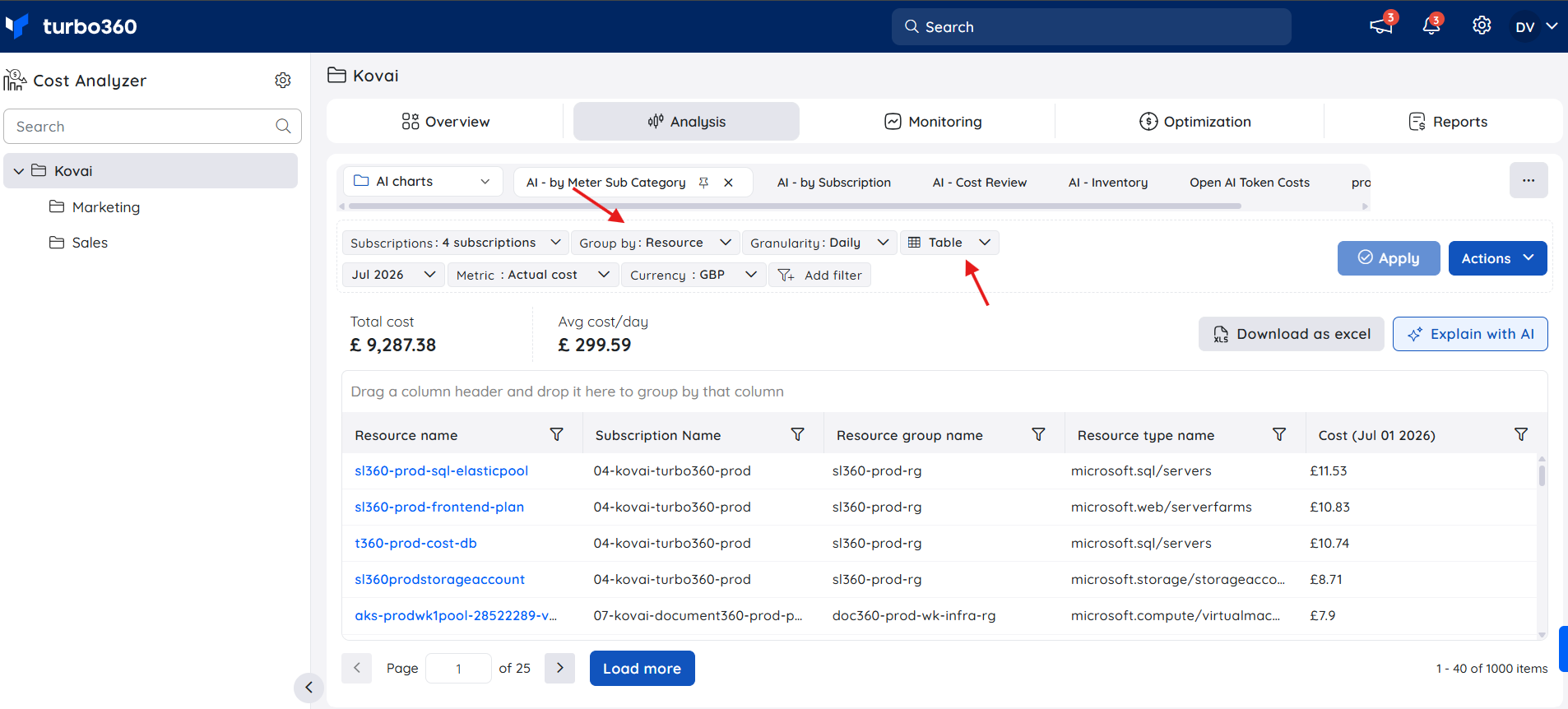
Task: Filter the Resource group name column
Action: 1039,434
